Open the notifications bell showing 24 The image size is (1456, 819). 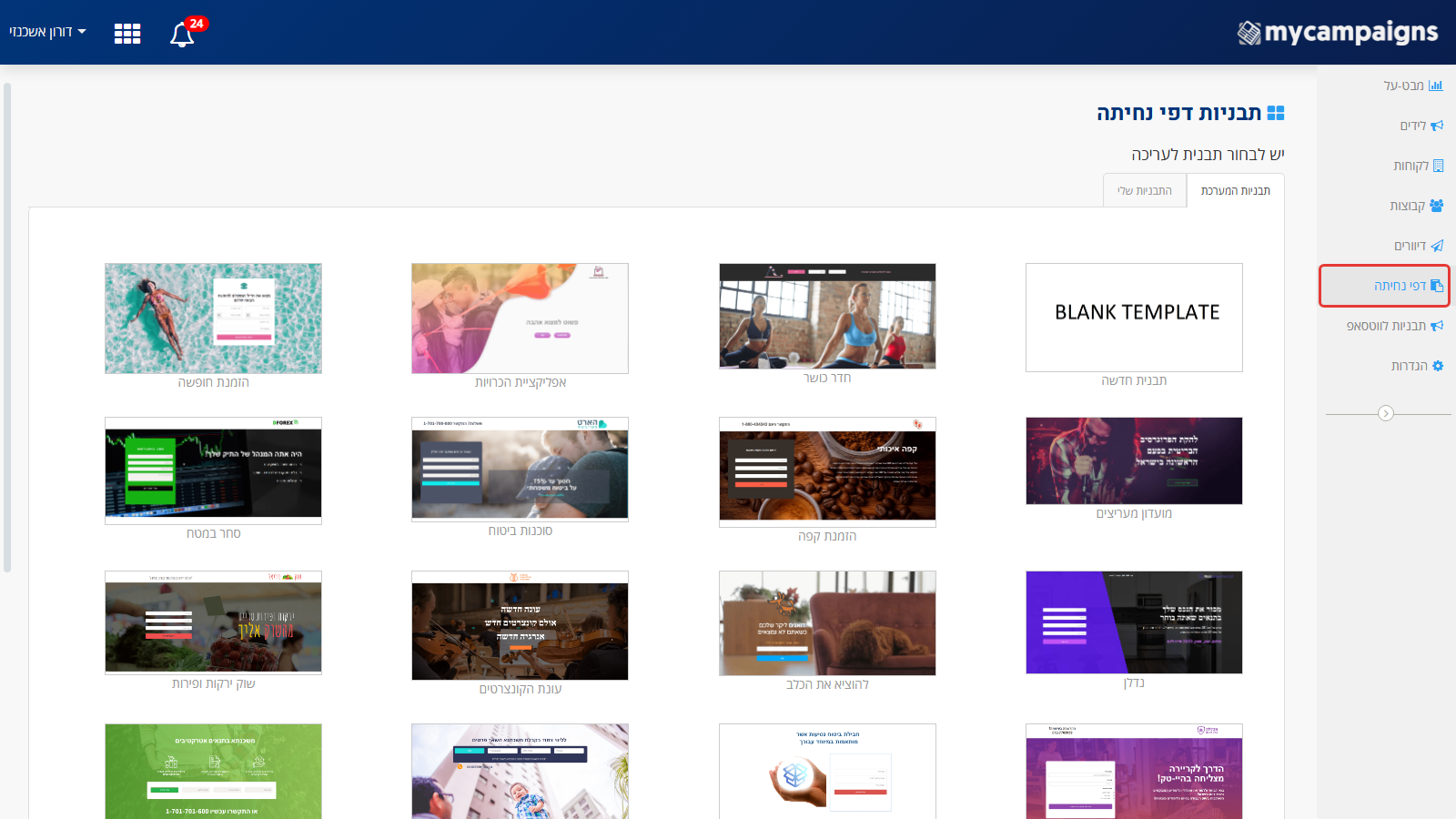click(x=183, y=35)
